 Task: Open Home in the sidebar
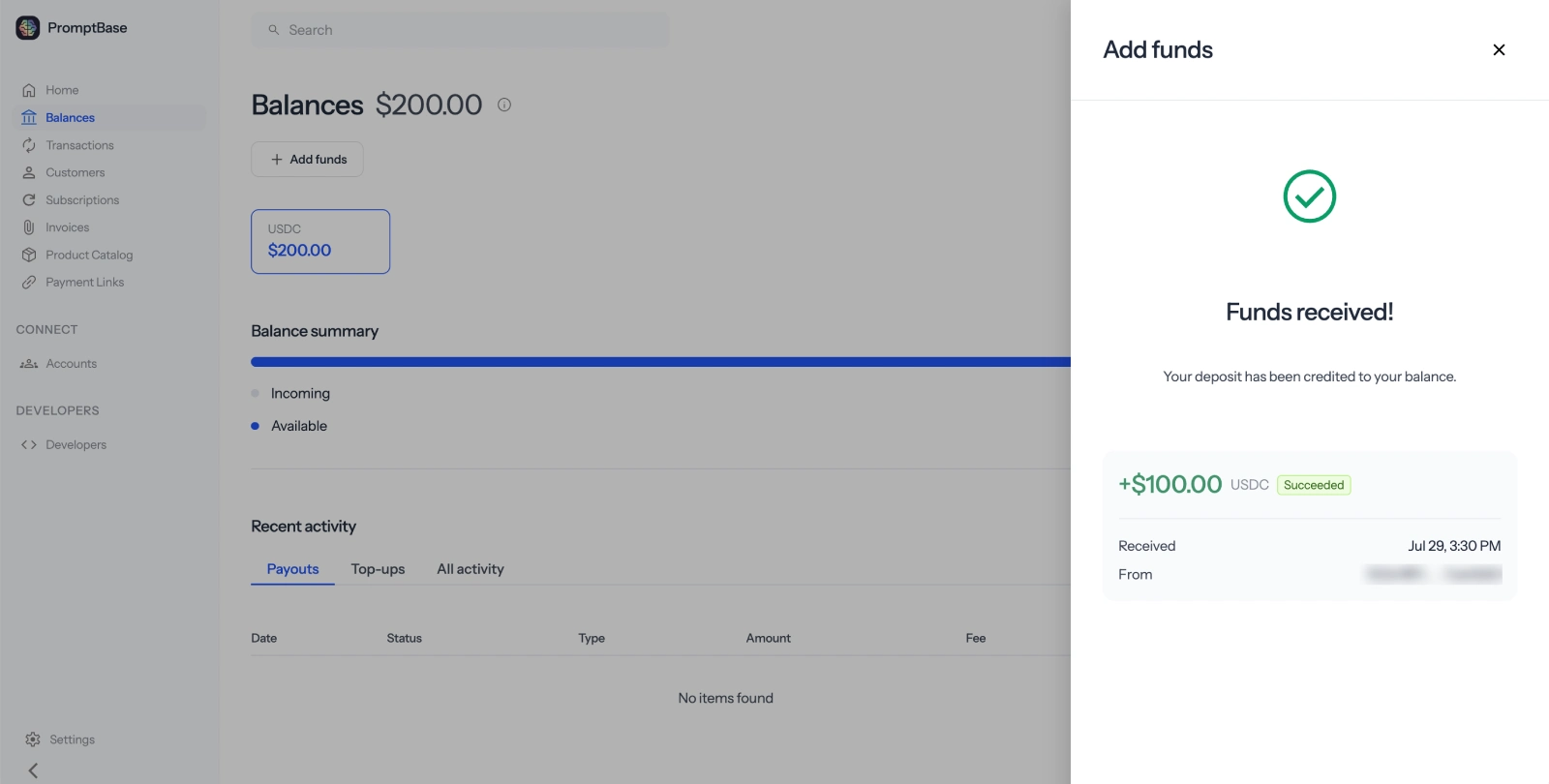pos(62,90)
